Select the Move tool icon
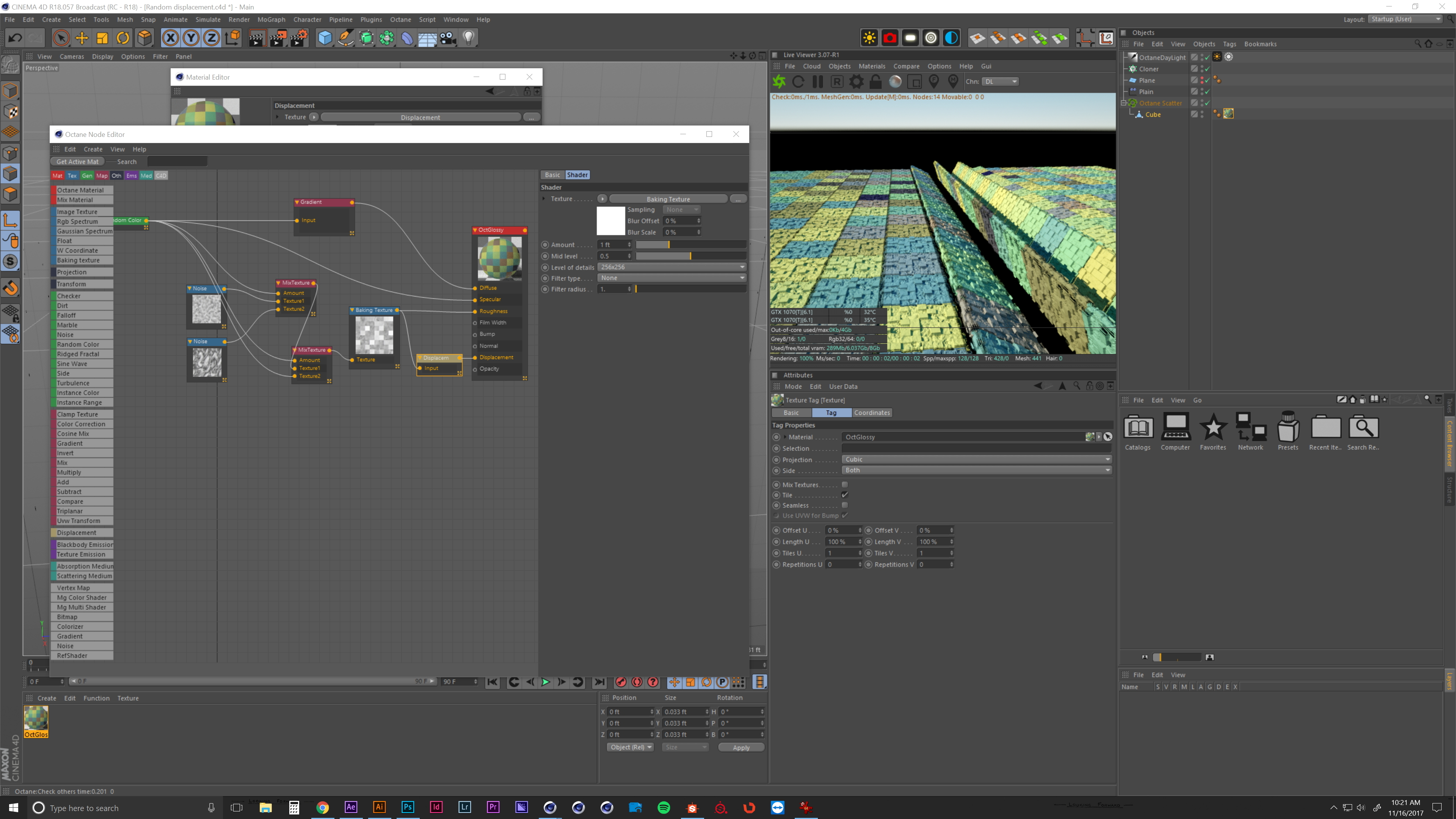This screenshot has height=819, width=1456. tap(82, 38)
